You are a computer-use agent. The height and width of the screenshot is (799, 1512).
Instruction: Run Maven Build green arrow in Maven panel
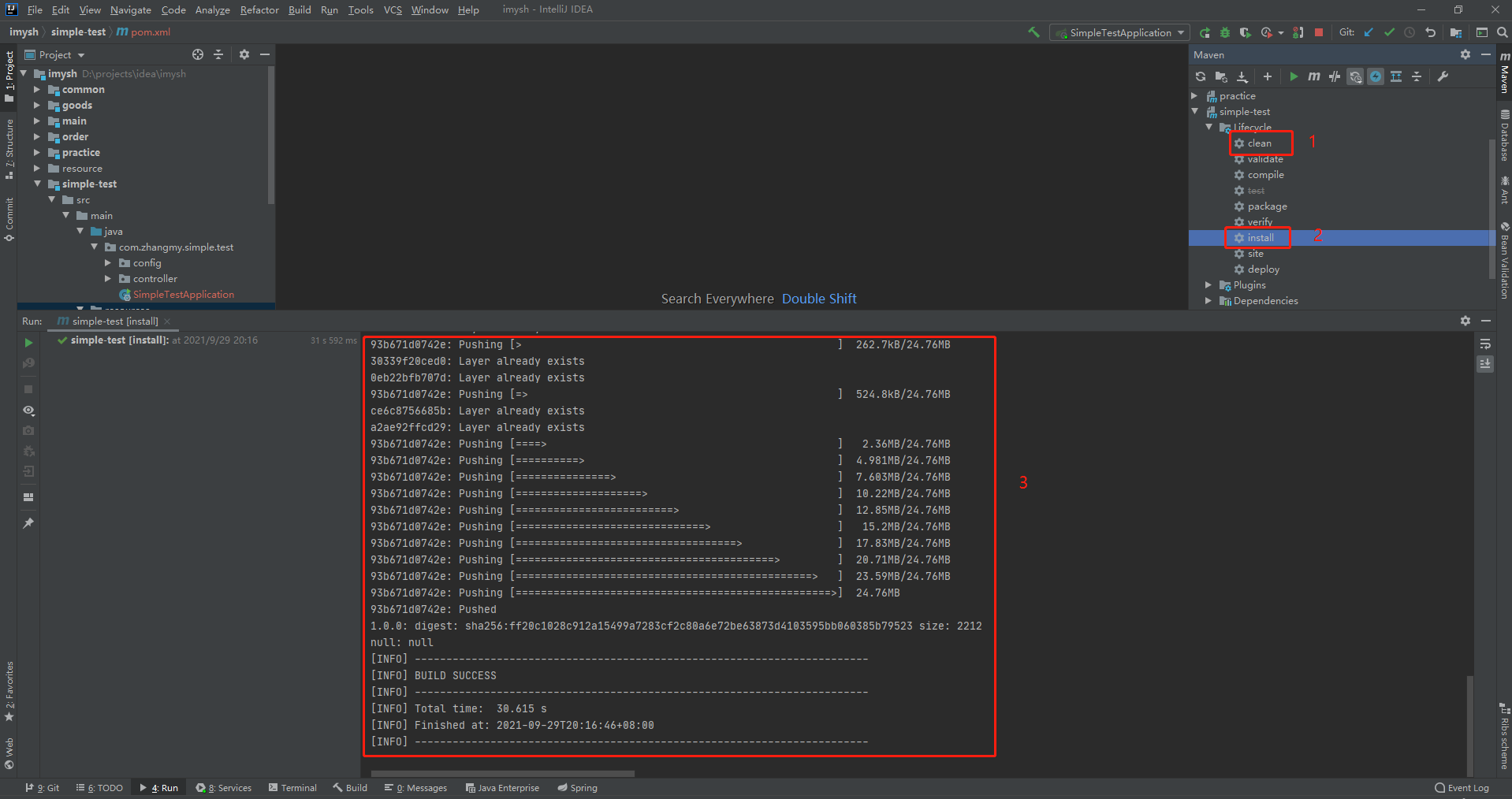1294,76
